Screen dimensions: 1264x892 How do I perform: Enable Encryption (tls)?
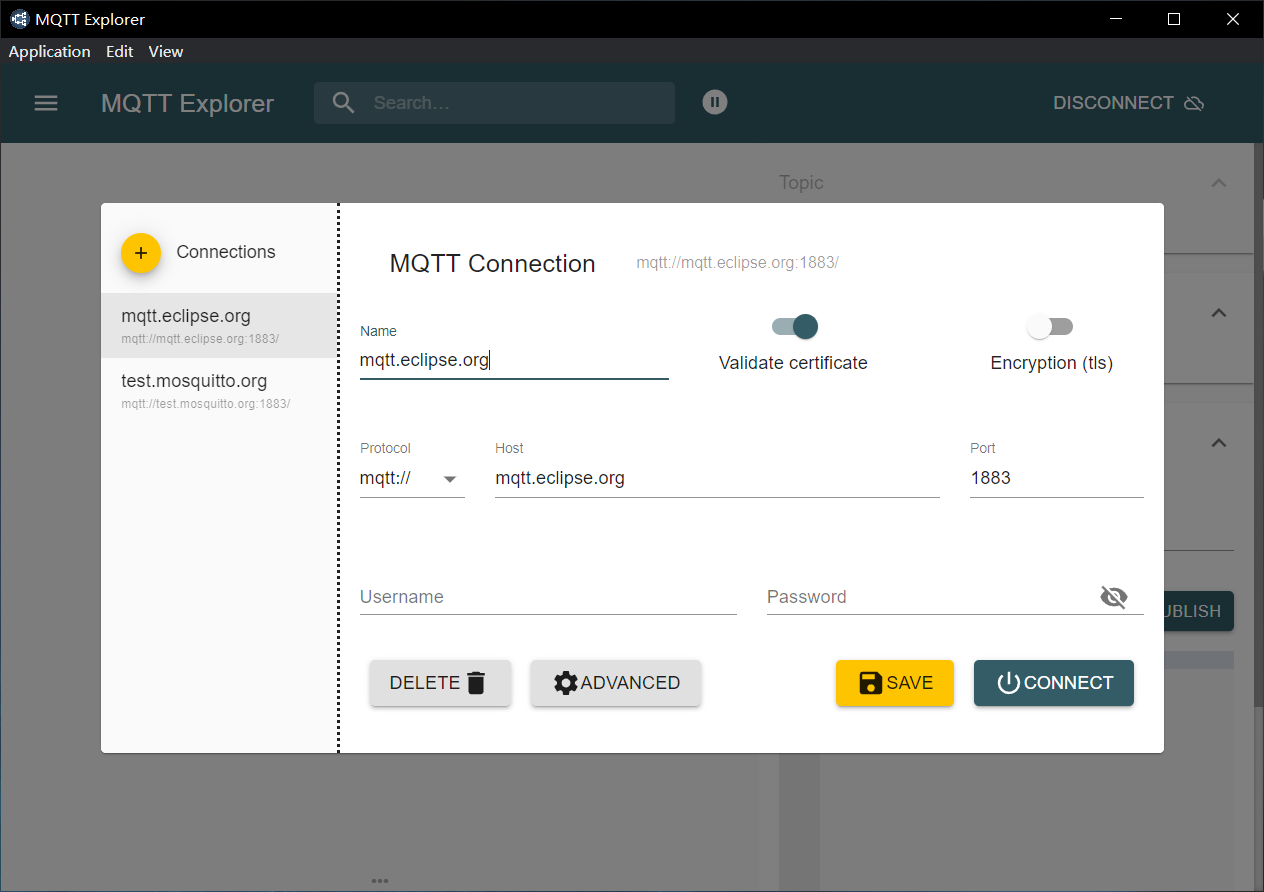(x=1050, y=326)
